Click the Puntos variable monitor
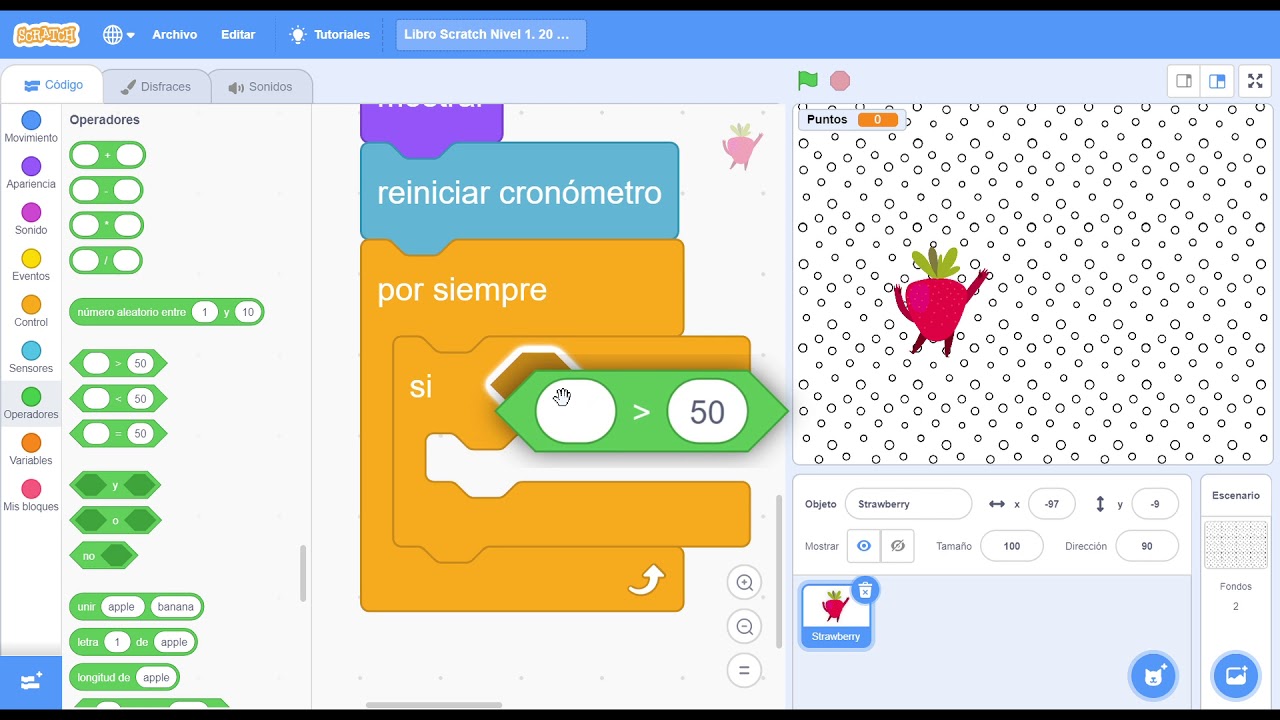The image size is (1280, 720). [851, 119]
